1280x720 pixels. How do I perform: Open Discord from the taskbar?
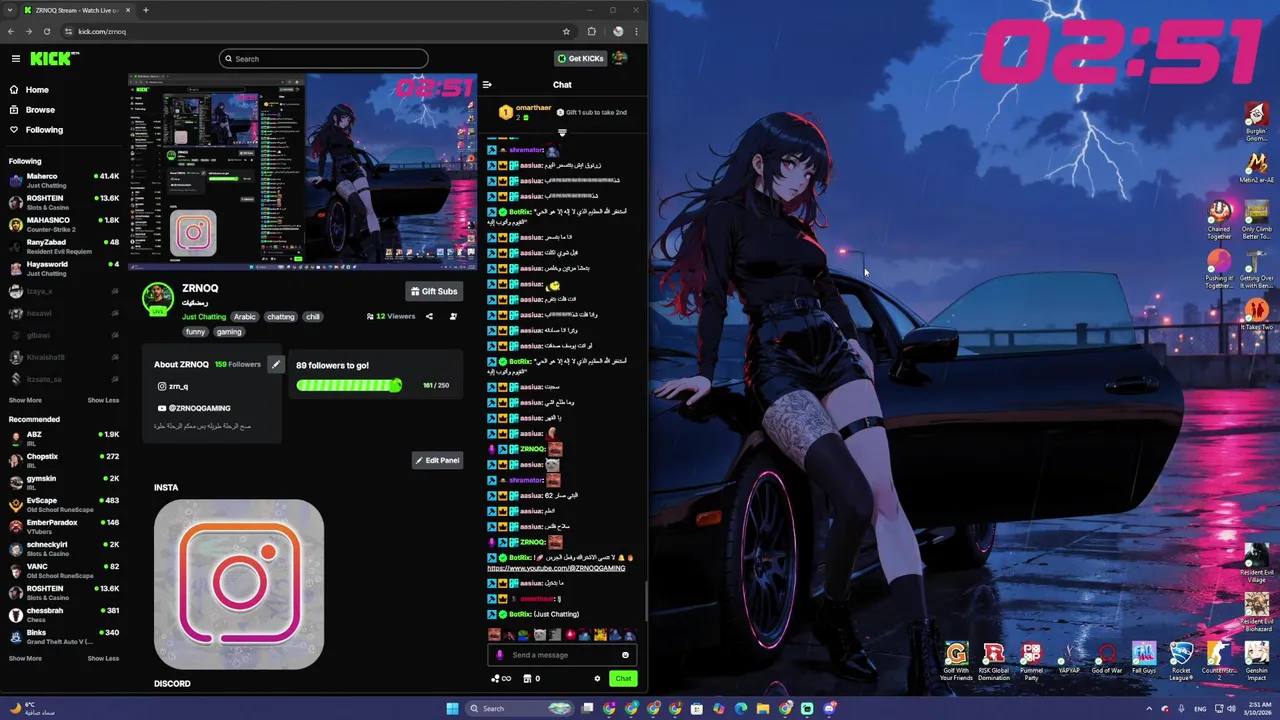[830, 708]
